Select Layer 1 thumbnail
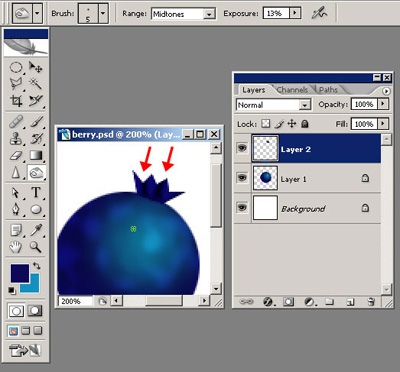400x372 pixels. tap(265, 178)
